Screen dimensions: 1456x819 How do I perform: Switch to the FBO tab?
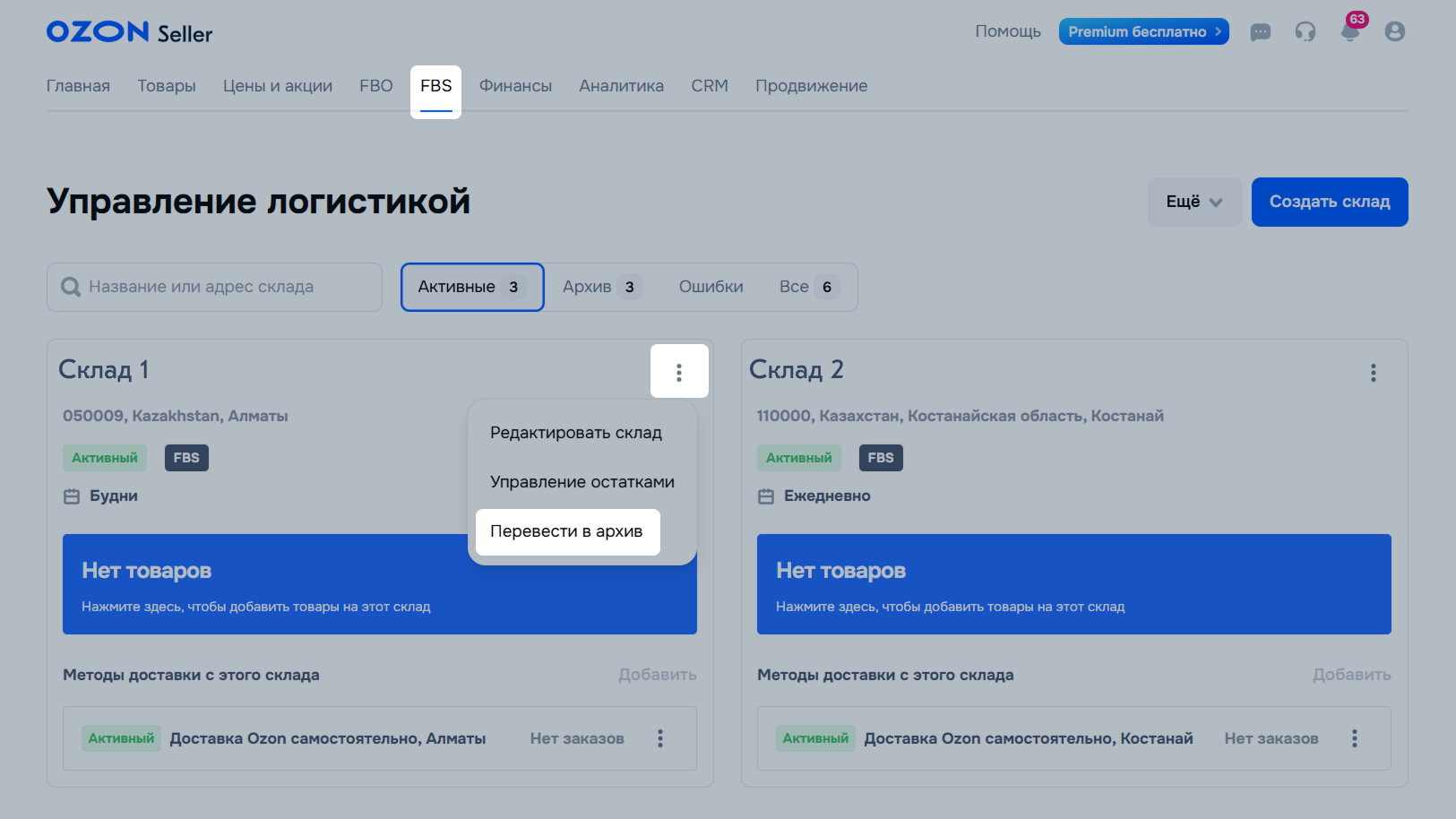click(376, 86)
